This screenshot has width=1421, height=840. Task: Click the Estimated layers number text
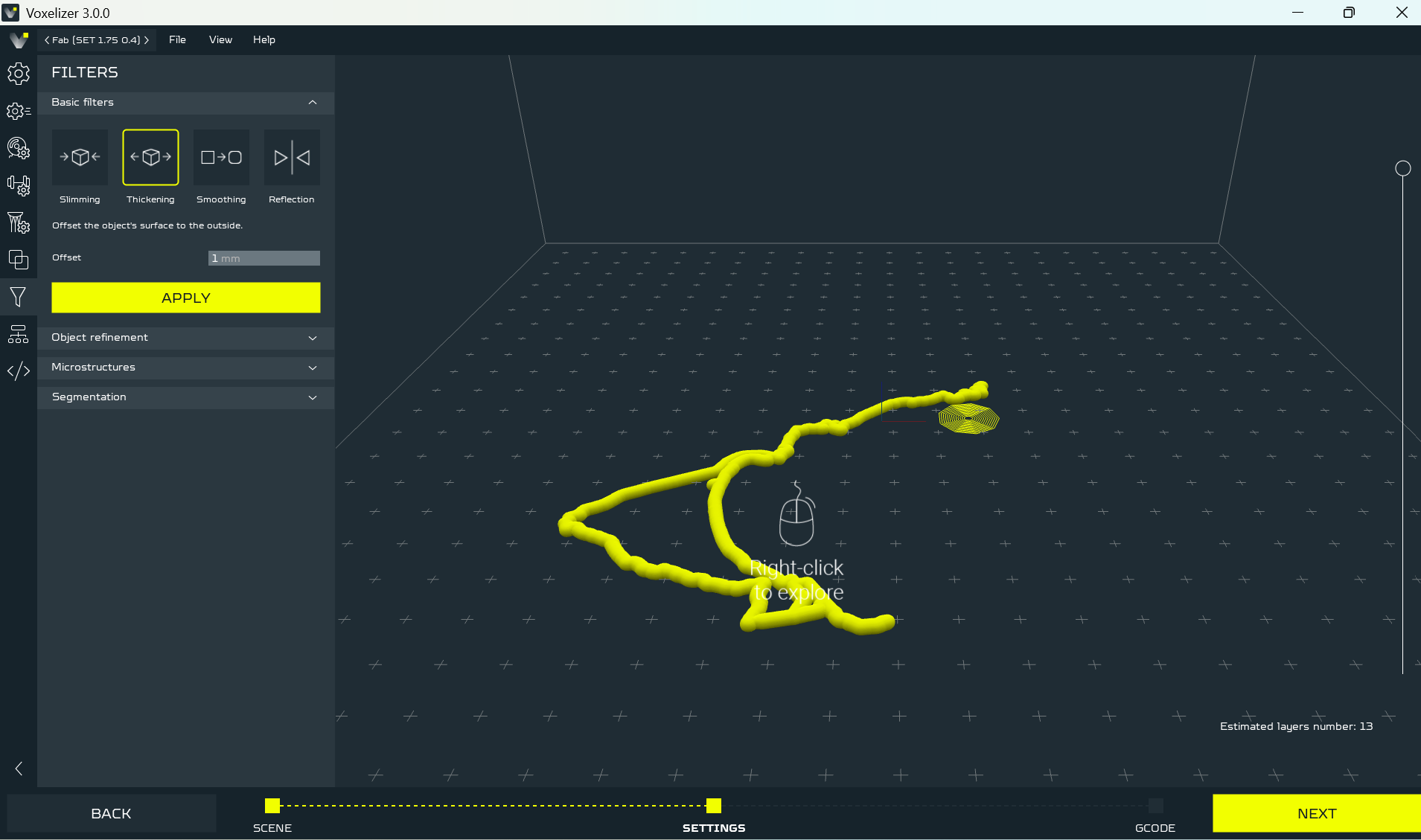pyautogui.click(x=1296, y=726)
